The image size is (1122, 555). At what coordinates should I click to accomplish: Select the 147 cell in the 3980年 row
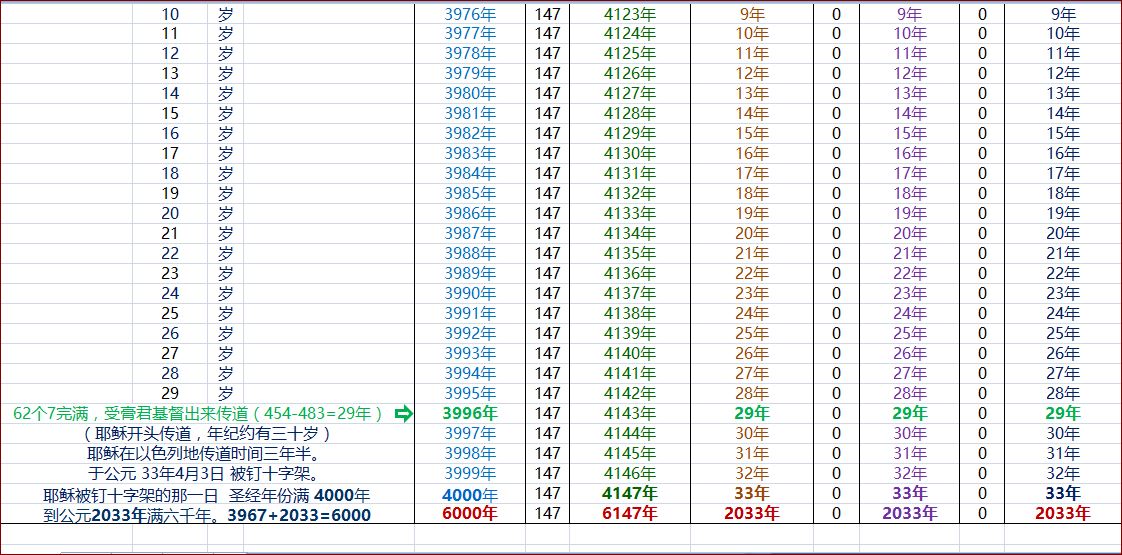(x=547, y=94)
